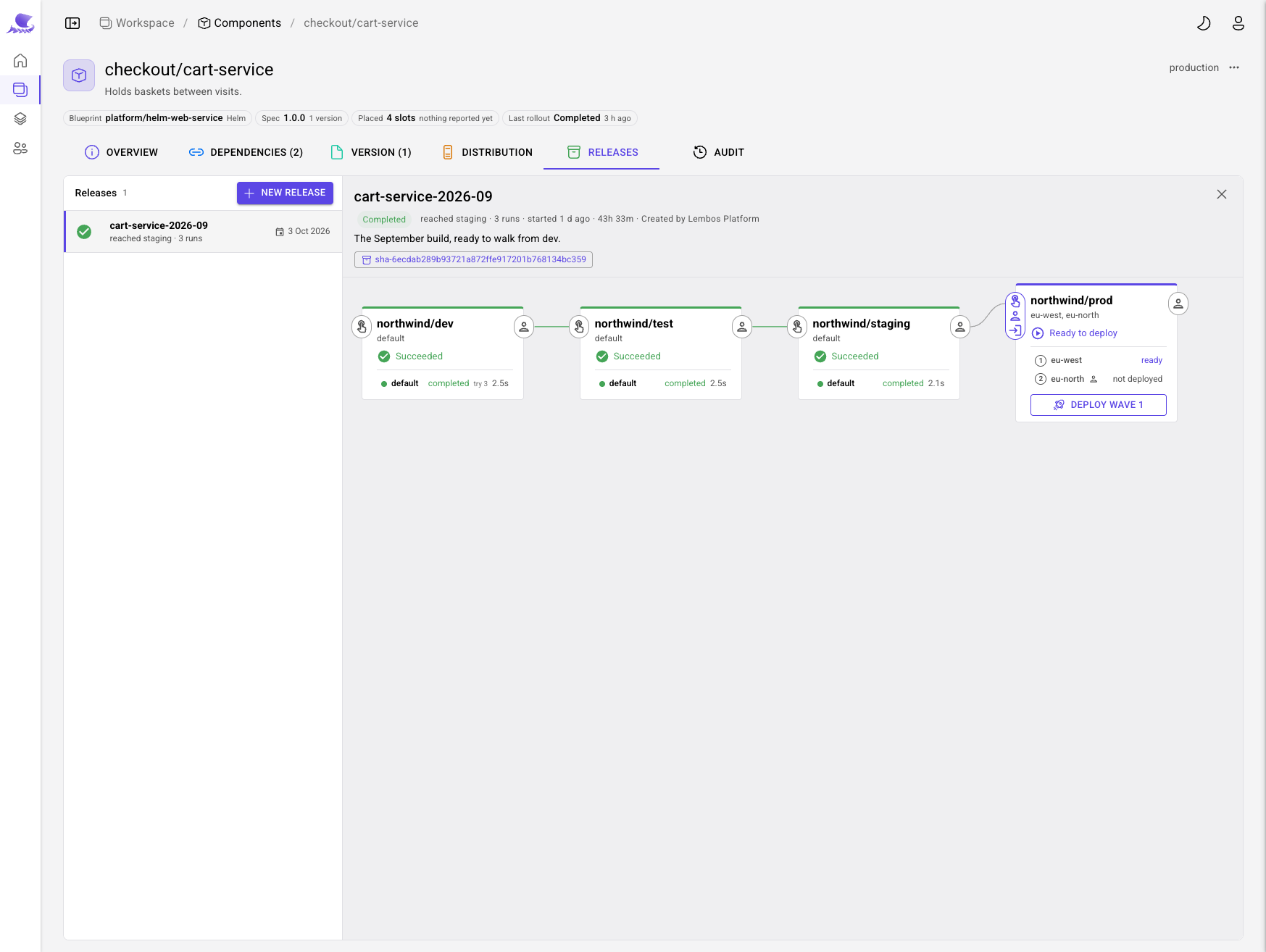Go to the Dependencies (2) tab
This screenshot has width=1266, height=952.
tap(246, 152)
